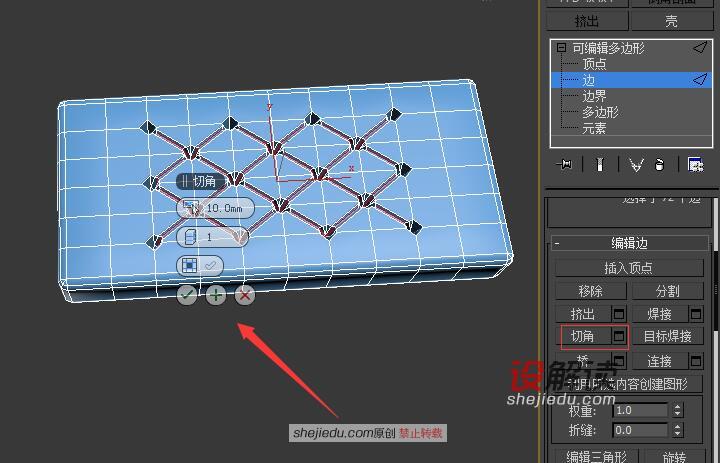Click the 挤出 button in 编辑边
Image resolution: width=720 pixels, height=463 pixels.
583,314
